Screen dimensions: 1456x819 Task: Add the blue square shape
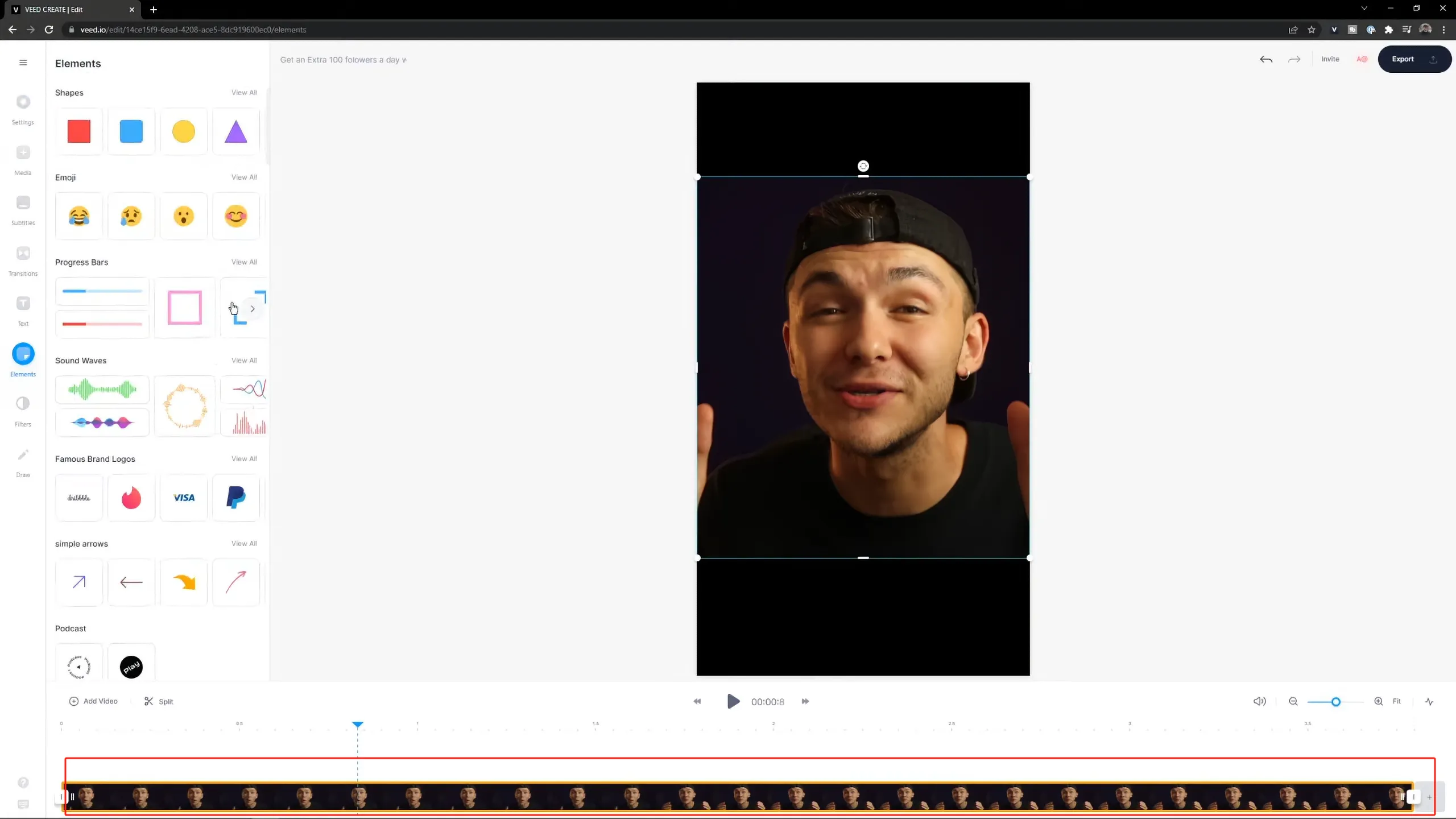point(131,131)
